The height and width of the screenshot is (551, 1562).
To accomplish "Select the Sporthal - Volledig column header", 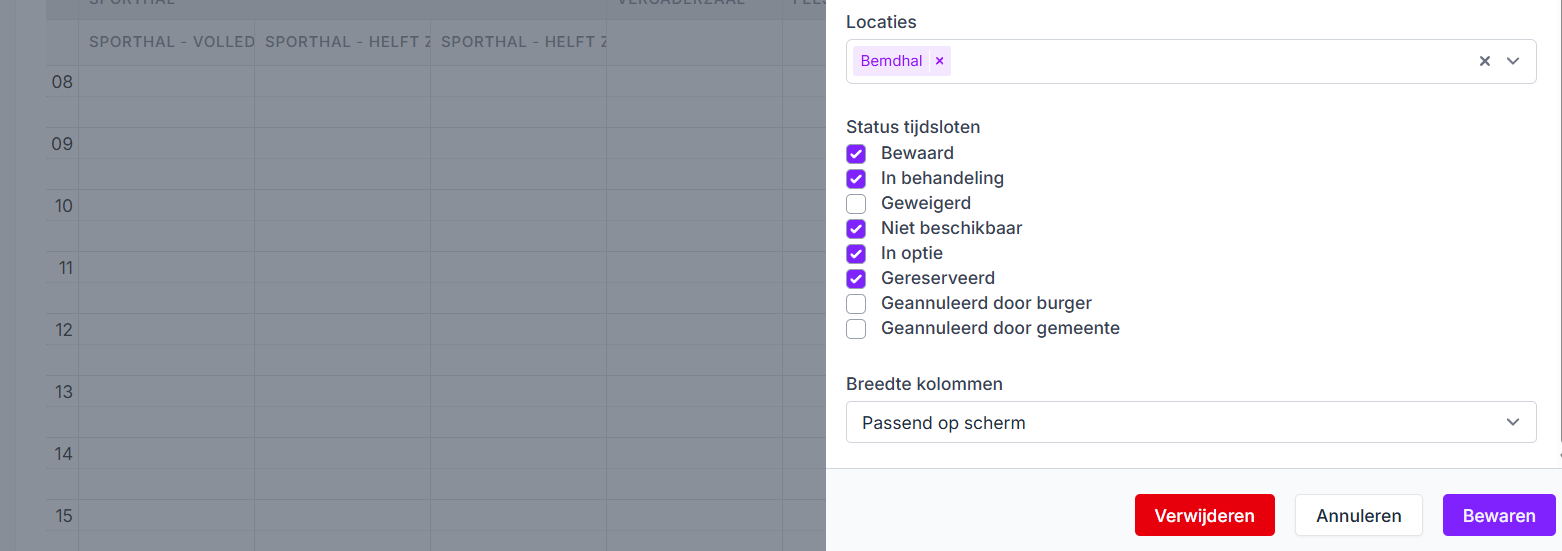I will point(167,42).
